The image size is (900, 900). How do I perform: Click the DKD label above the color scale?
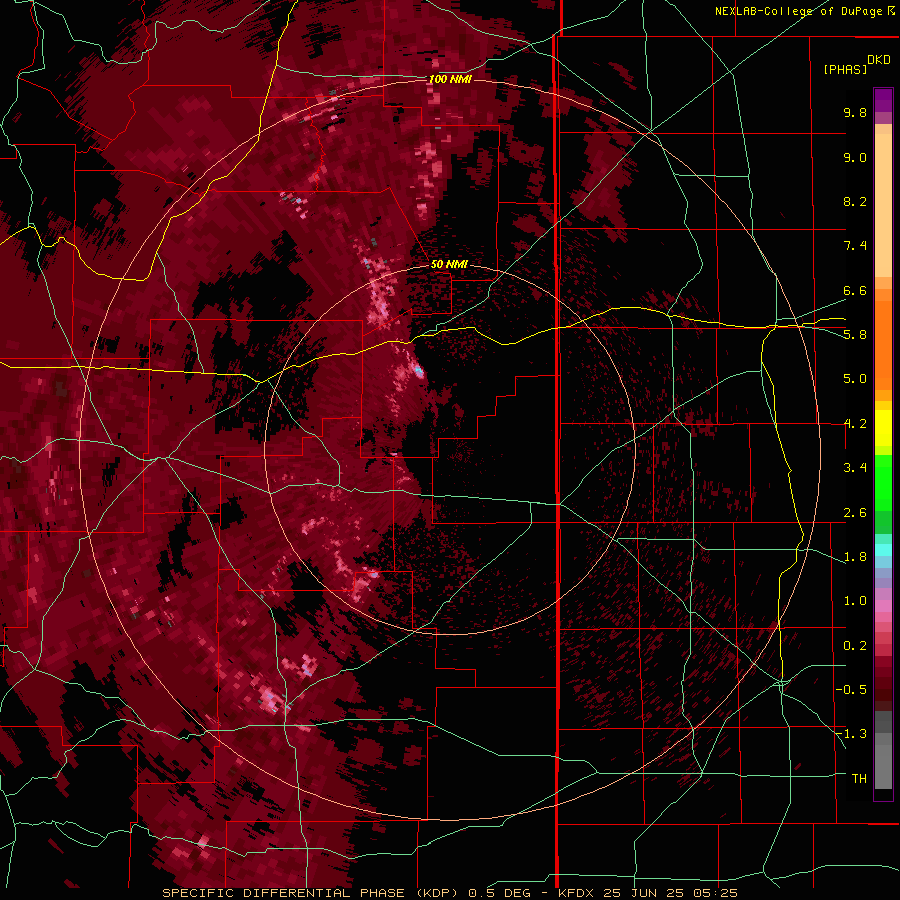pyautogui.click(x=879, y=59)
